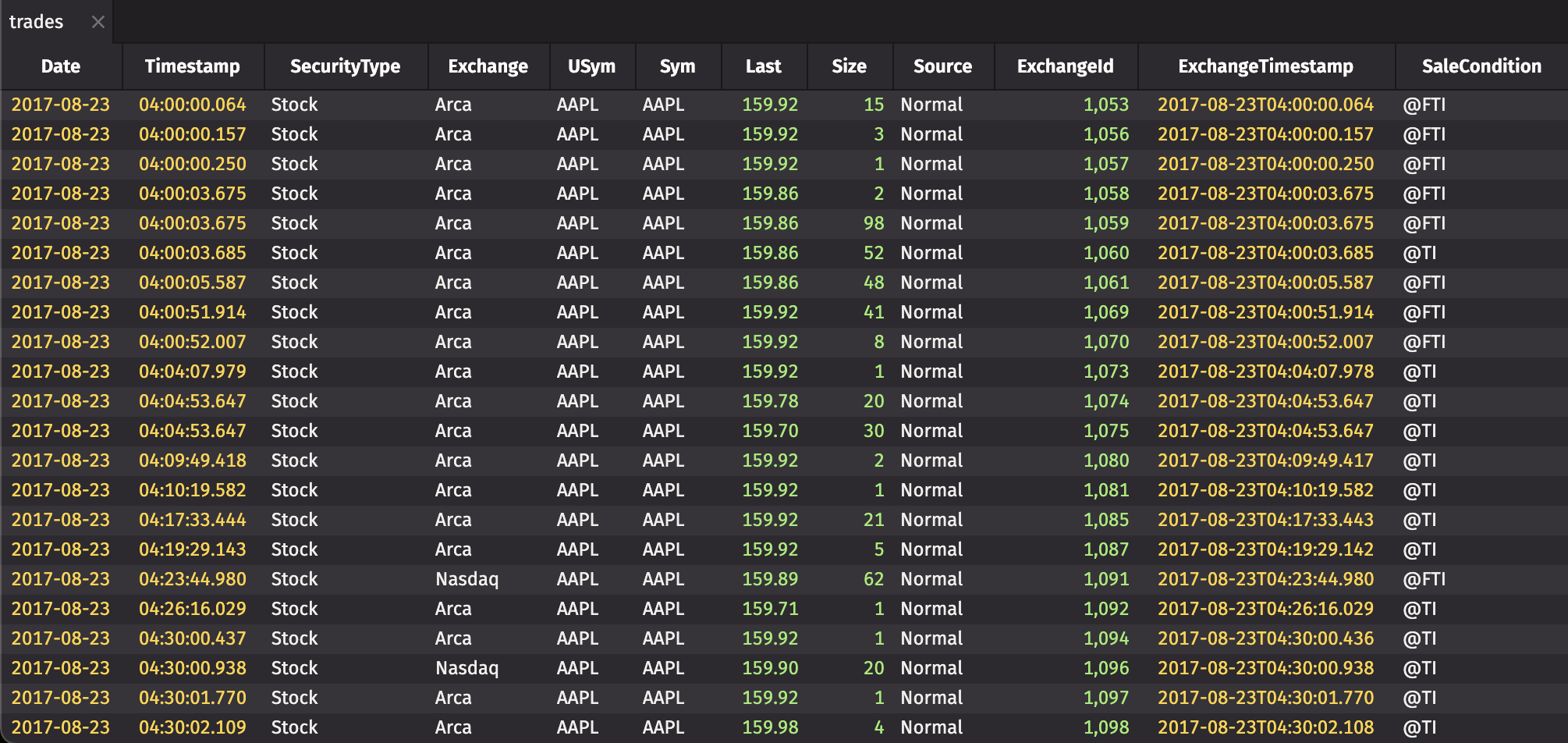Select ExchangeId cell 1,091

tap(1105, 579)
